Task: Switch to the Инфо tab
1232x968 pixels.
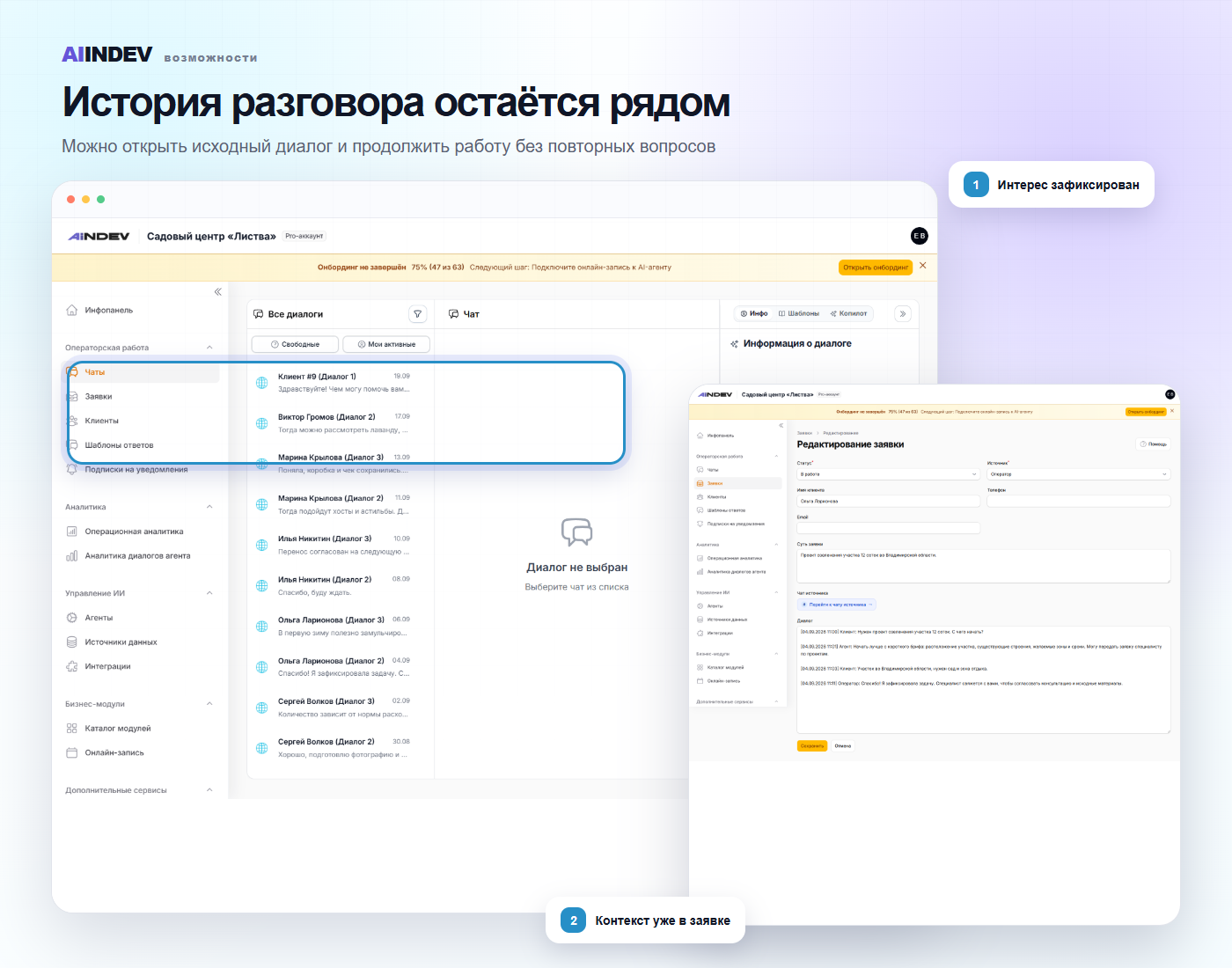Action: click(754, 313)
